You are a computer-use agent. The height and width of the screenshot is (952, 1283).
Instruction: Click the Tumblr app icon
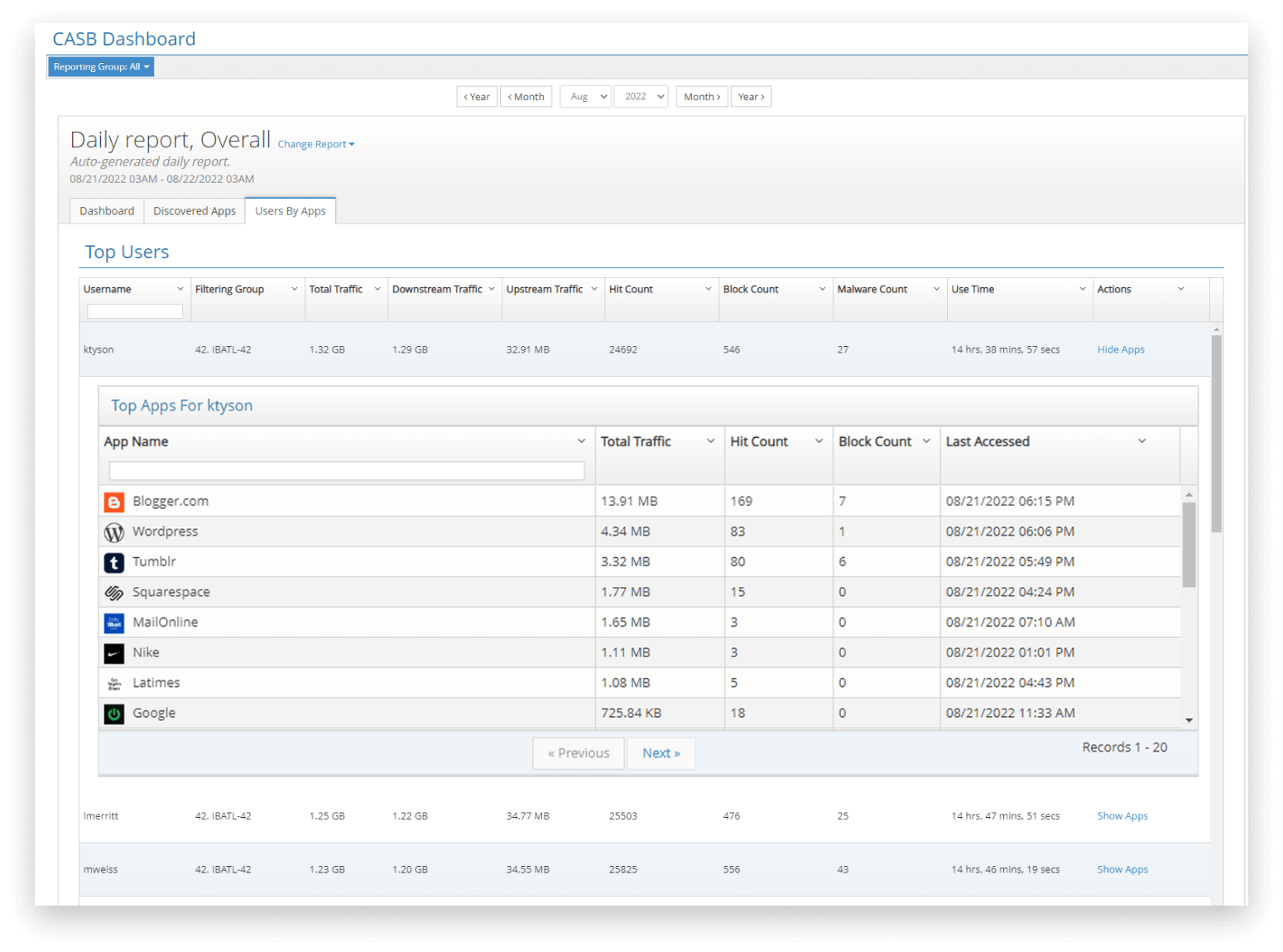114,562
